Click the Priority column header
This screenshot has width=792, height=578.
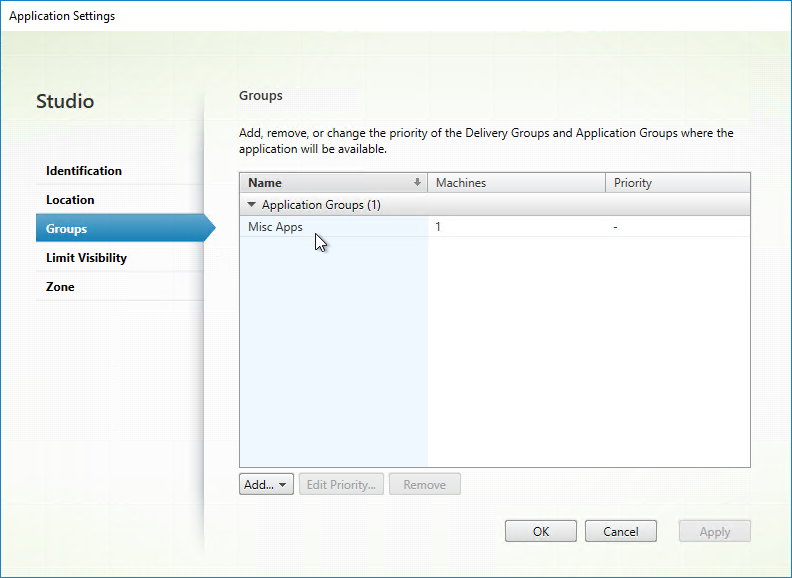[678, 183]
